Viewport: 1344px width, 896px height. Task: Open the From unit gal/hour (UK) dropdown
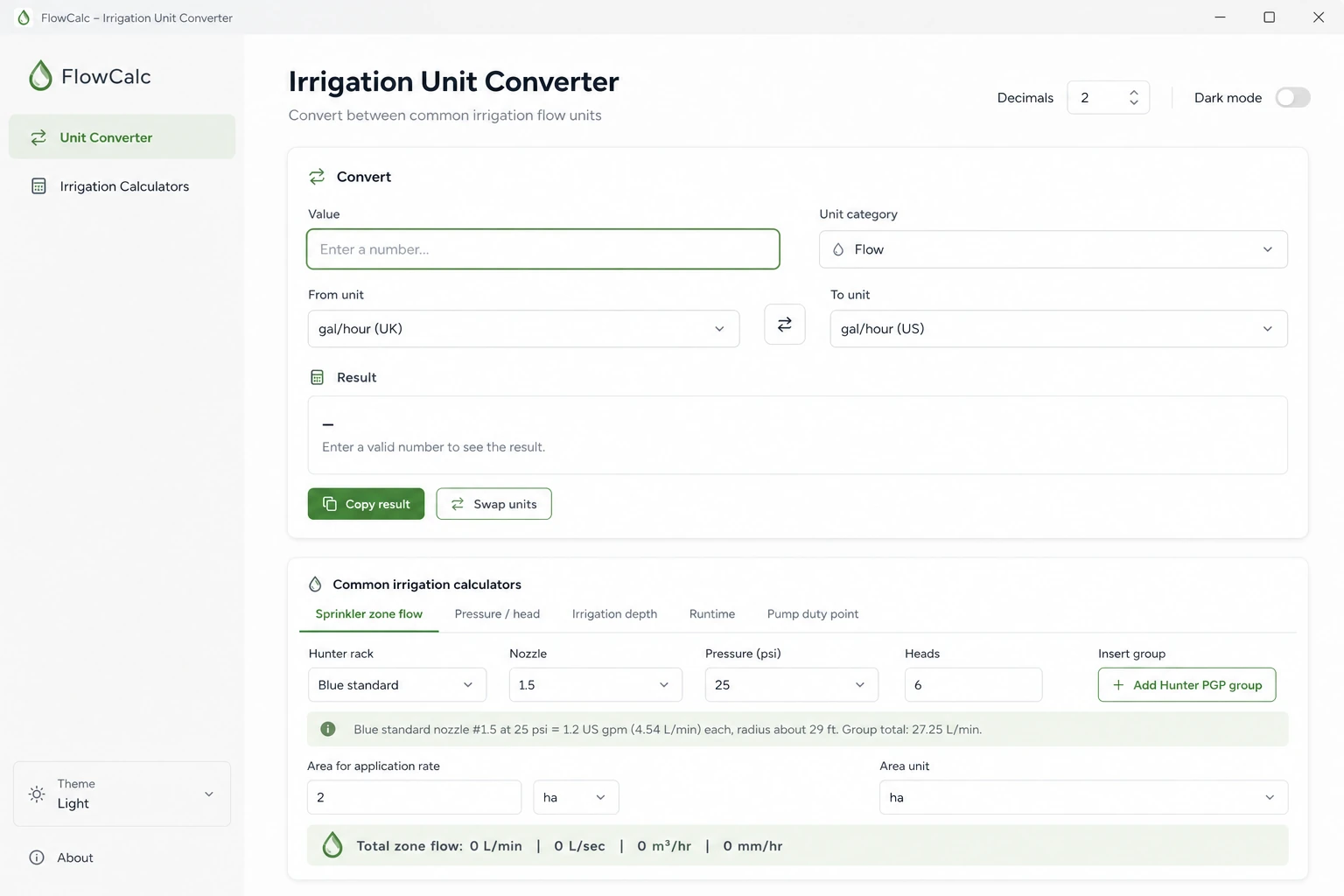tap(523, 329)
